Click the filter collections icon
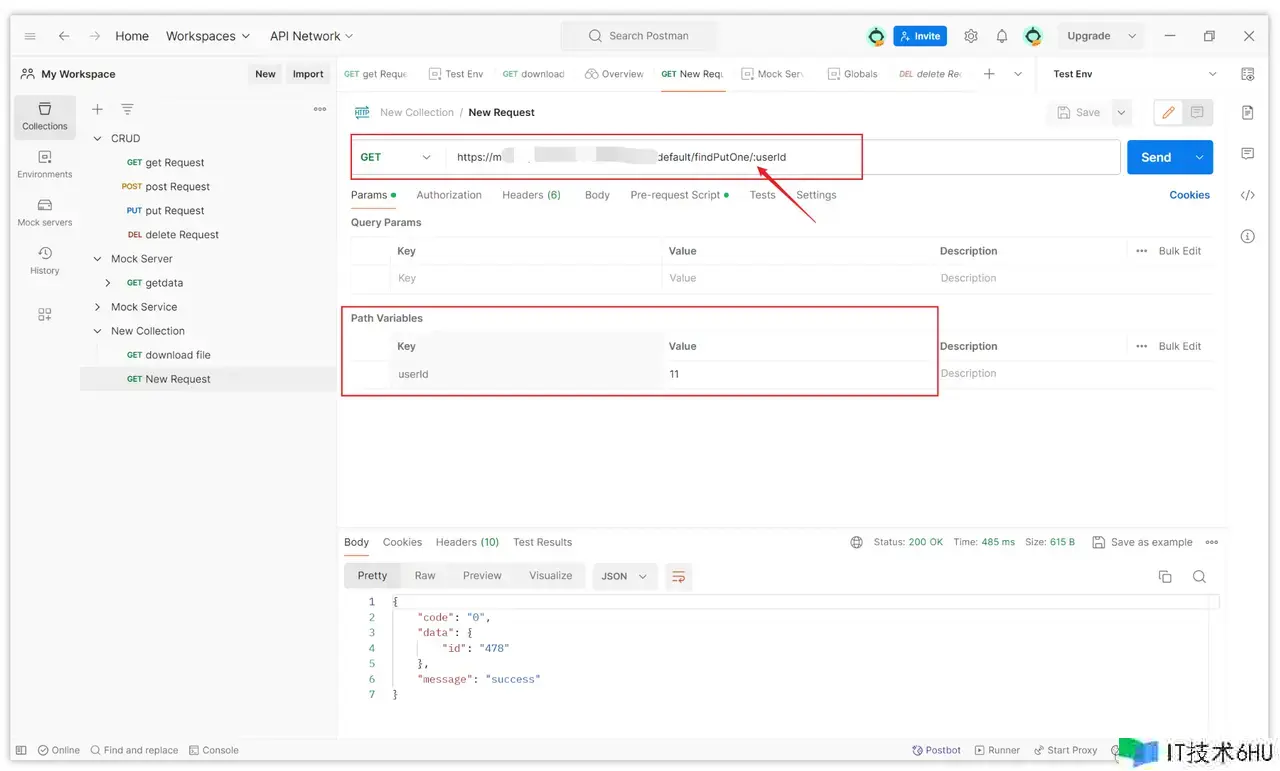This screenshot has height=771, width=1280. tap(127, 109)
